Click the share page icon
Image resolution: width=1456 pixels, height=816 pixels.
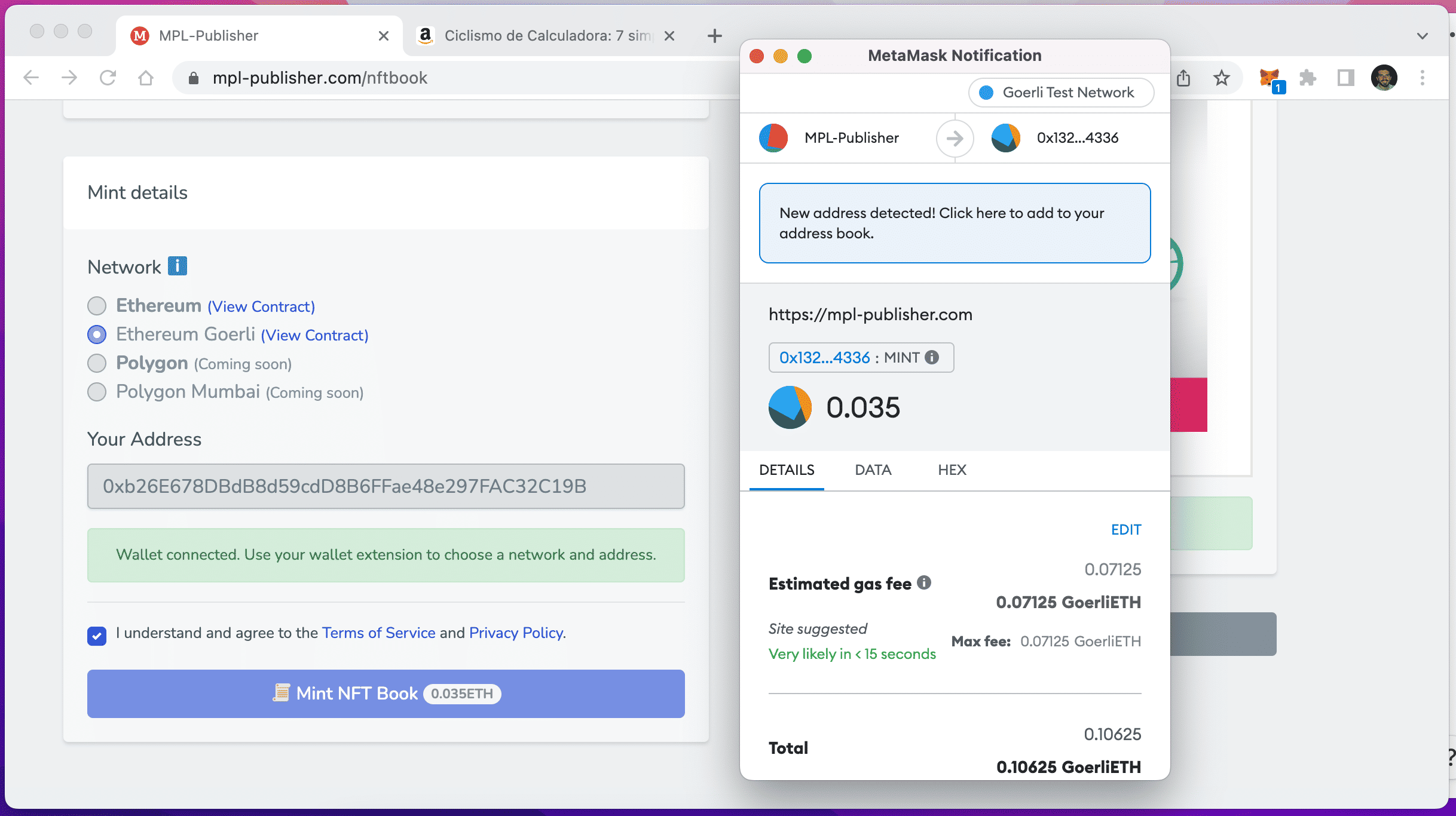click(x=1183, y=78)
